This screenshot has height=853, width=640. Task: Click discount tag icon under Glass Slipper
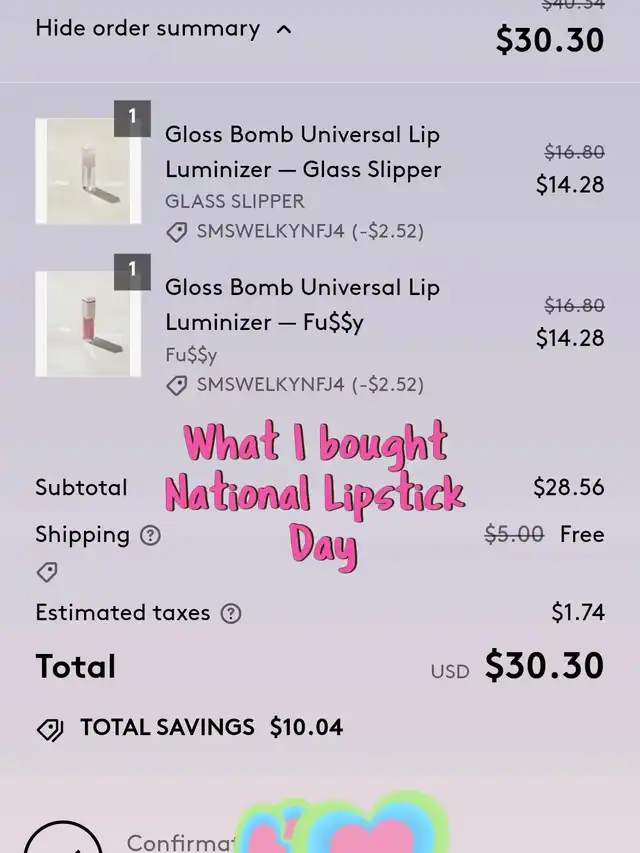click(x=177, y=232)
